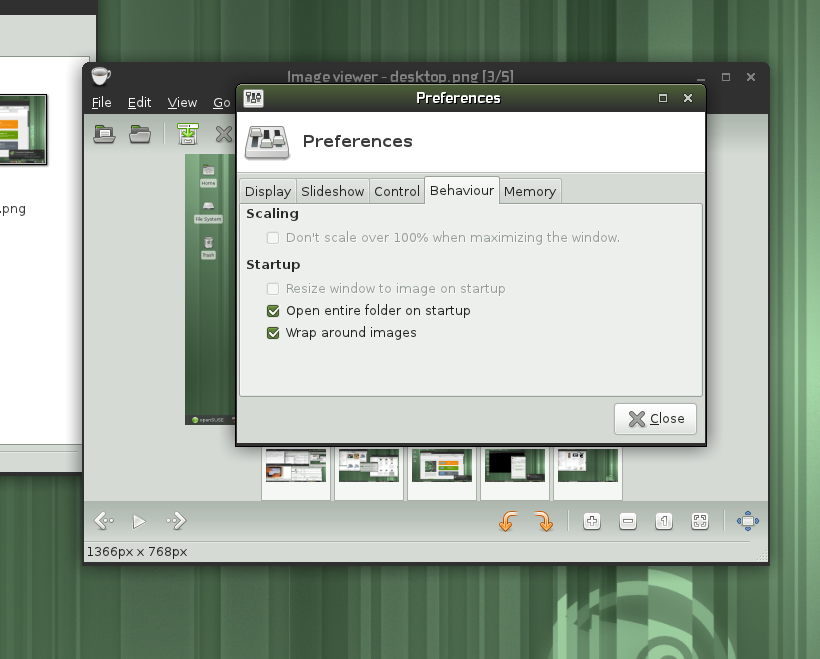820x659 pixels.
Task: Rotate image counter-clockwise
Action: (x=507, y=521)
